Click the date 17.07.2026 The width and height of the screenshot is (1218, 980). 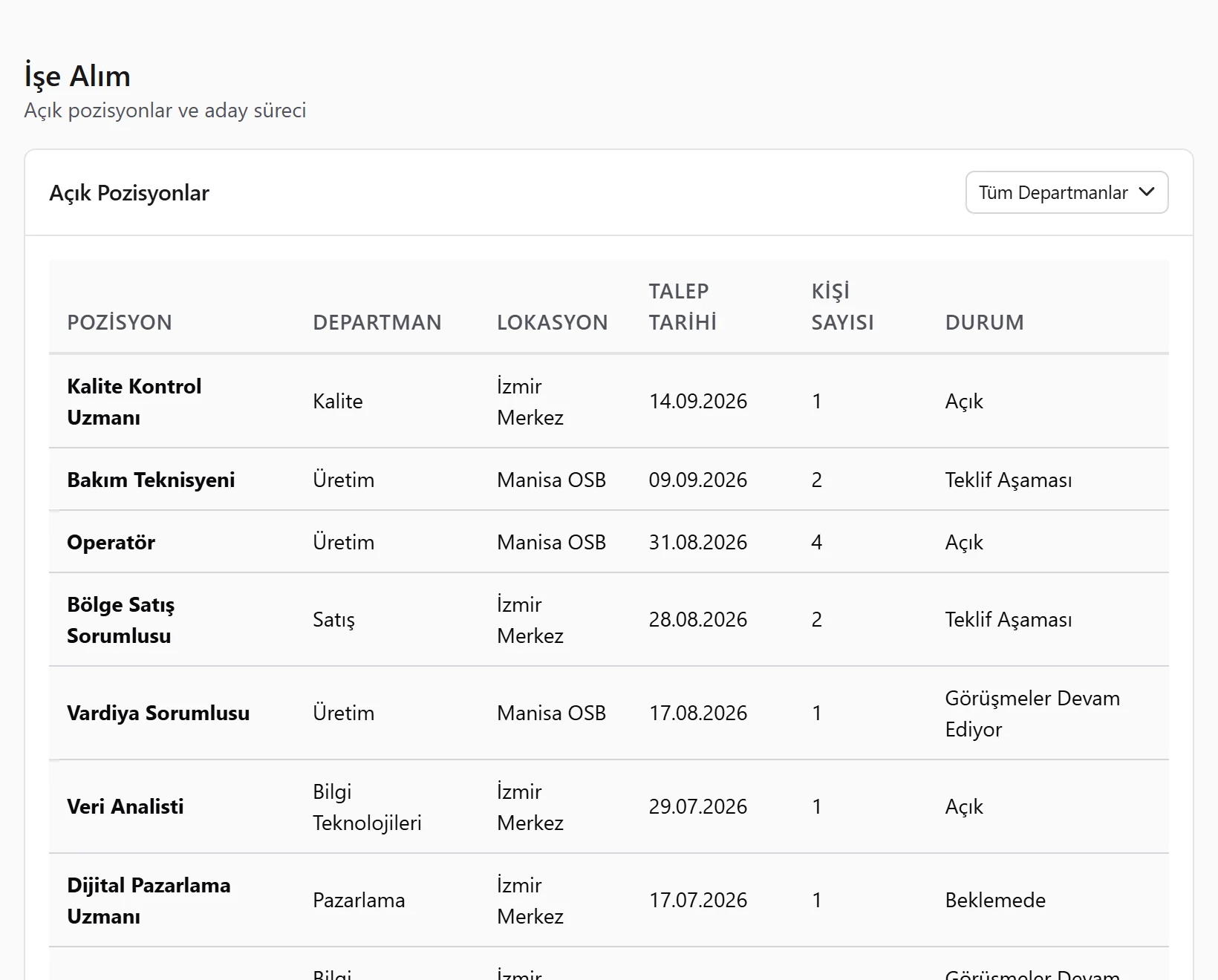pos(698,900)
